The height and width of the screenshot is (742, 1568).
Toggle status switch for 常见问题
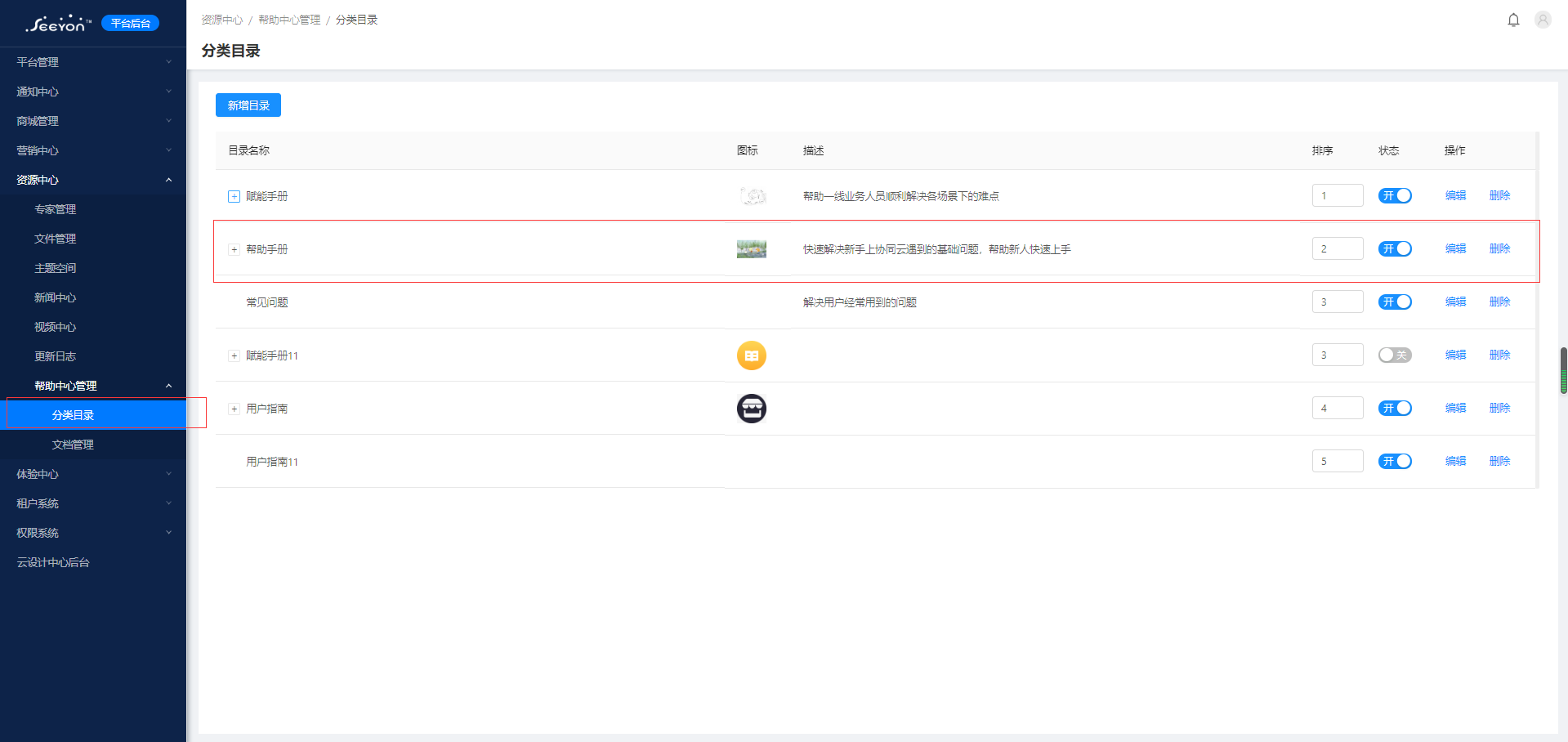1395,302
